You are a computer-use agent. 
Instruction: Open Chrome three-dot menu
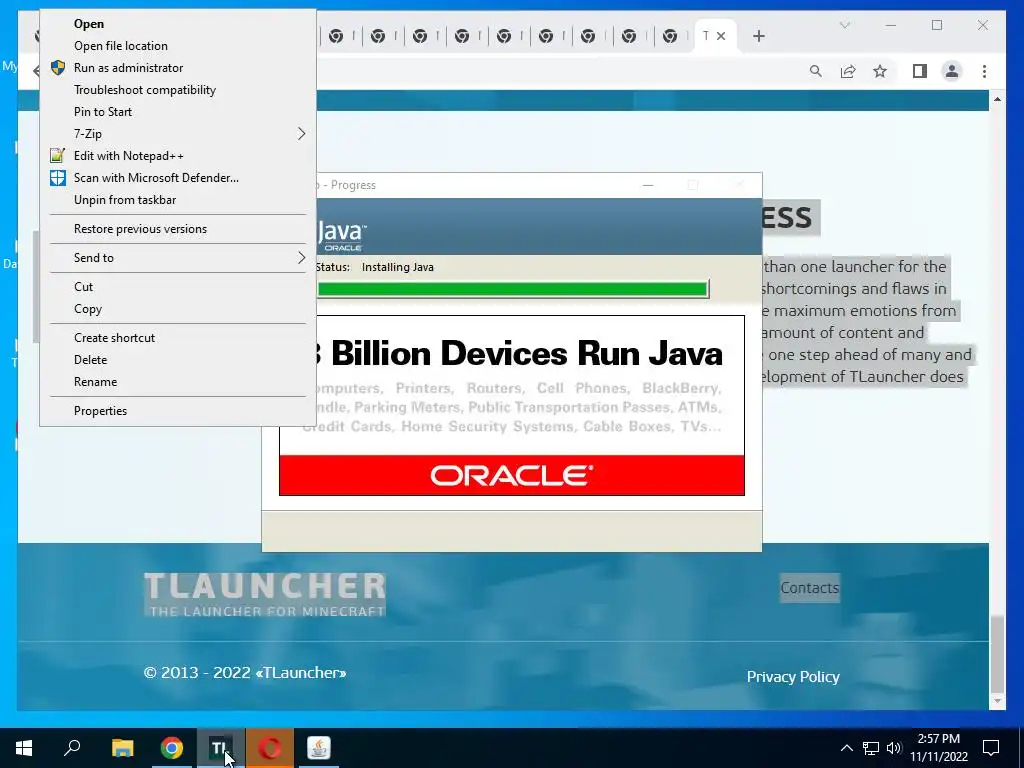click(x=984, y=71)
